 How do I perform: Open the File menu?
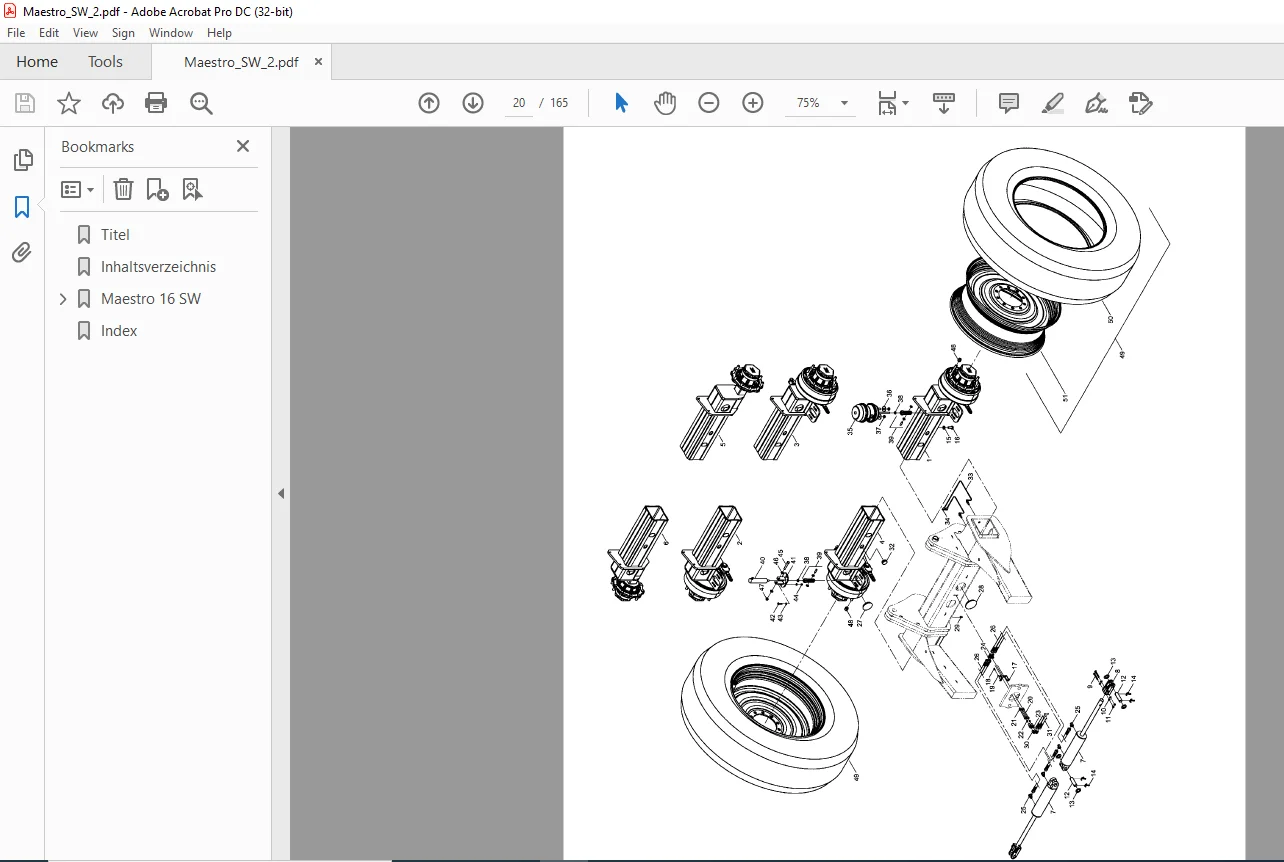pos(16,33)
